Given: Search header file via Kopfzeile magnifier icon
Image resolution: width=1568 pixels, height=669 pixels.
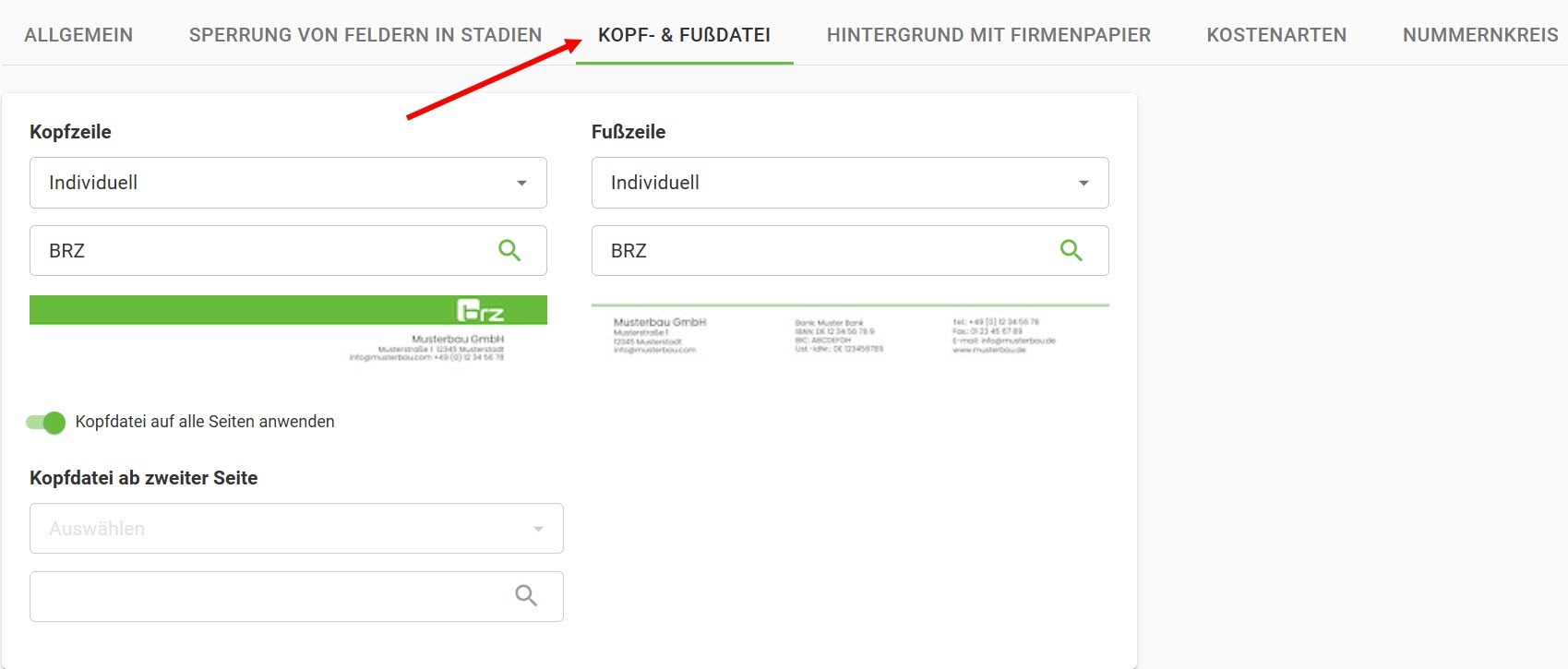Looking at the screenshot, I should pos(509,250).
